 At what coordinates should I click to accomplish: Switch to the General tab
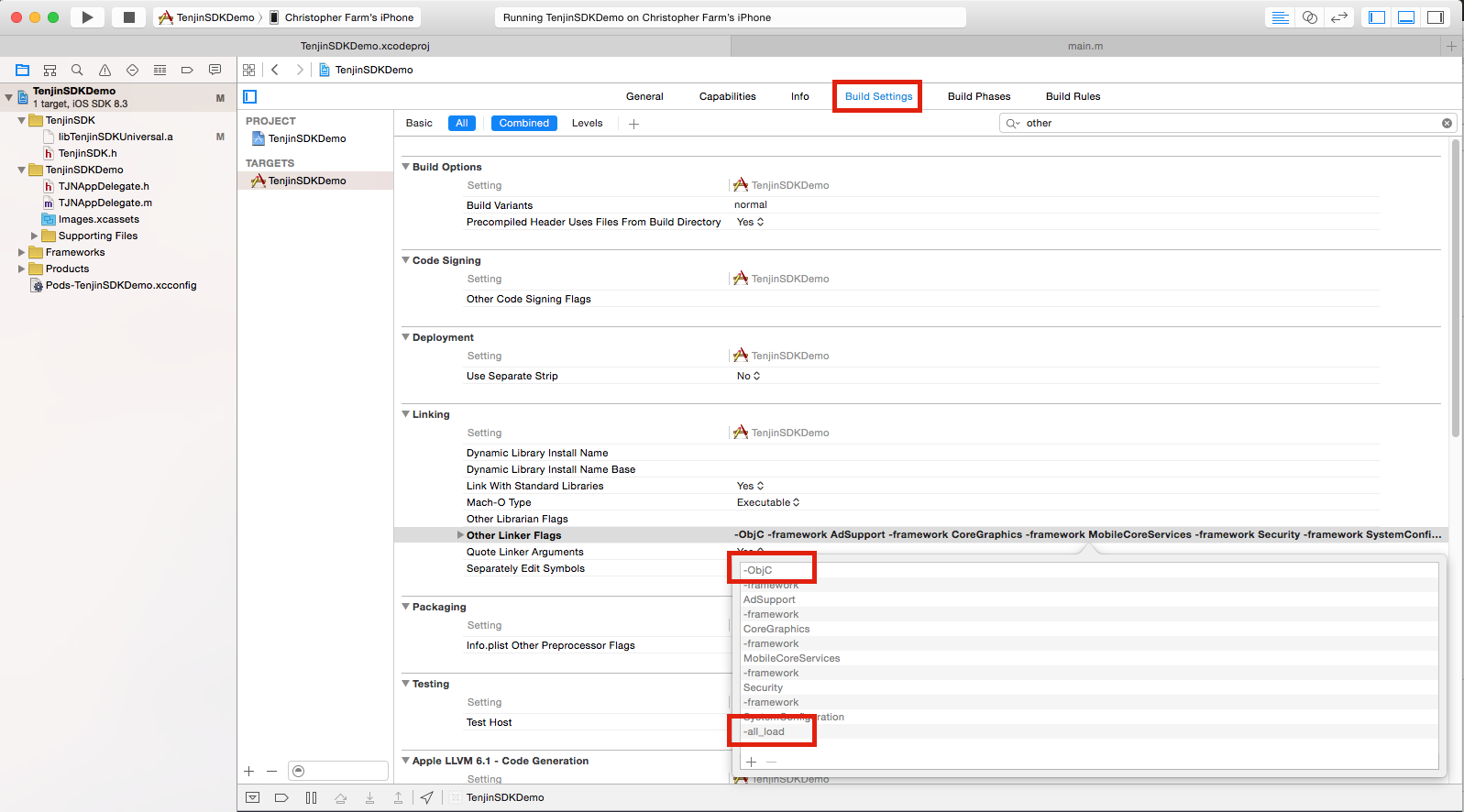coord(644,96)
